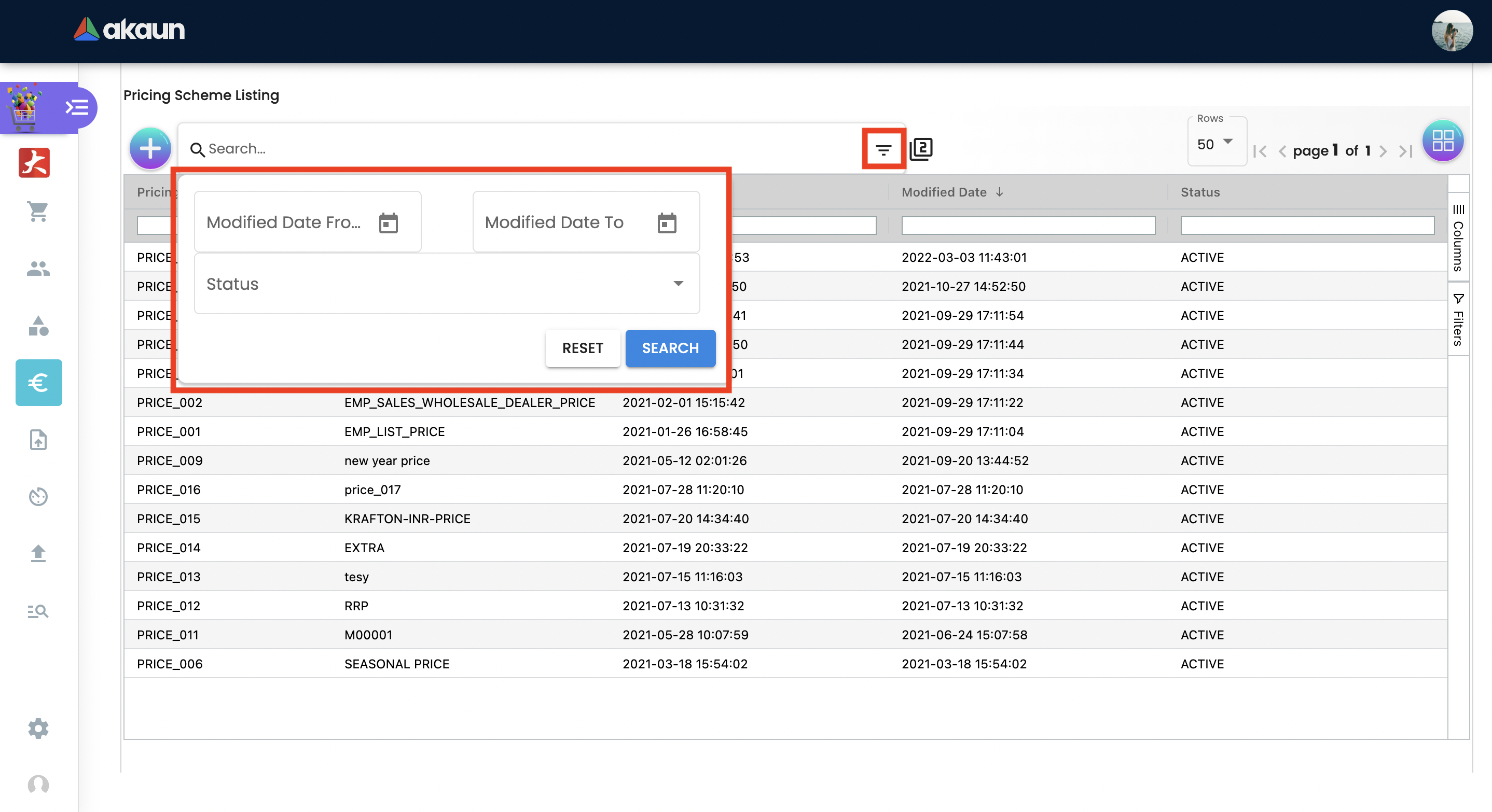This screenshot has height=812, width=1492.
Task: Click the multi-select copy icon beside filter
Action: [921, 149]
